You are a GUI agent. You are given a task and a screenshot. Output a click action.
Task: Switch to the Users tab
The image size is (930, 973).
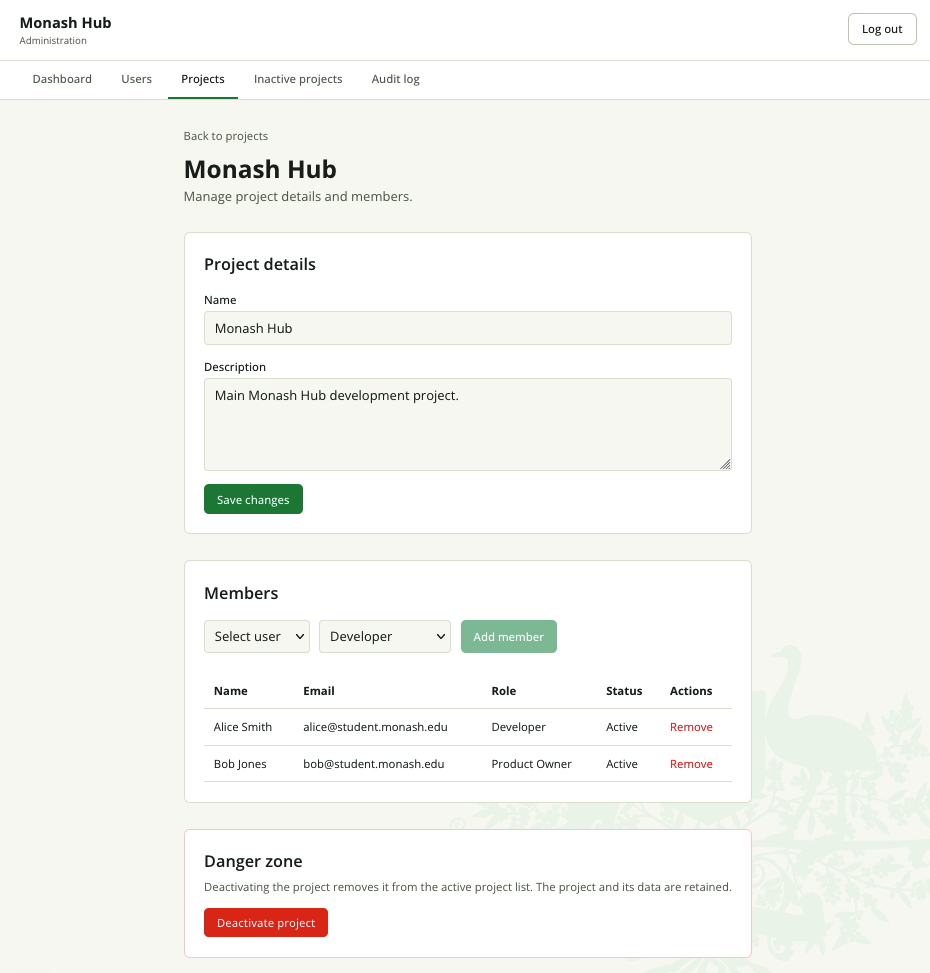coord(136,79)
